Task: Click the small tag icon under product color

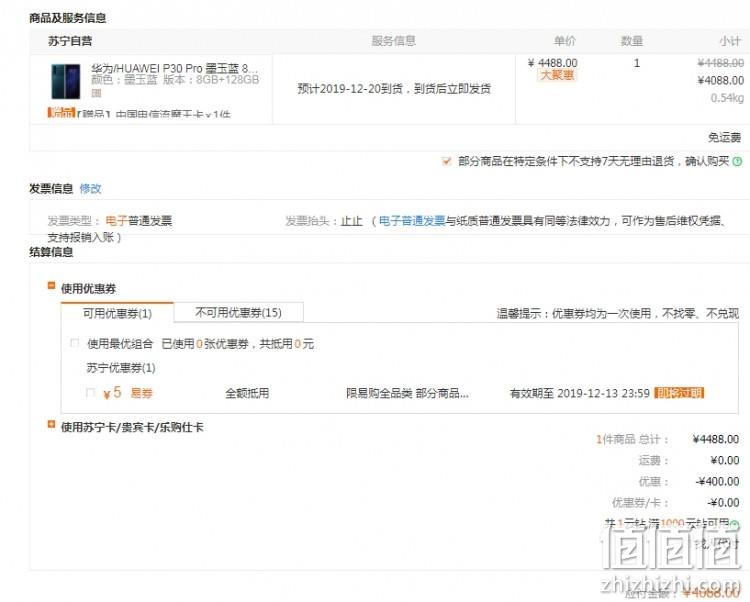Action: click(x=96, y=93)
